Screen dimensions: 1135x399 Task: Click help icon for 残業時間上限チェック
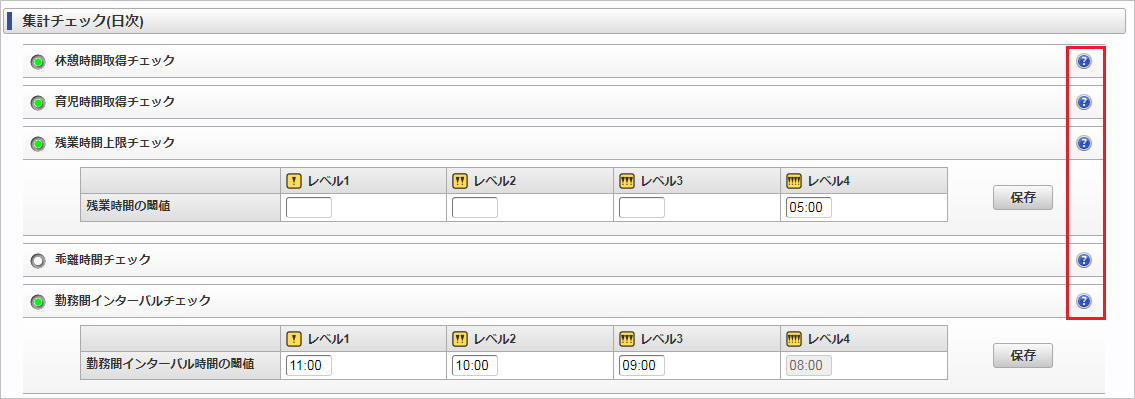pyautogui.click(x=1084, y=143)
